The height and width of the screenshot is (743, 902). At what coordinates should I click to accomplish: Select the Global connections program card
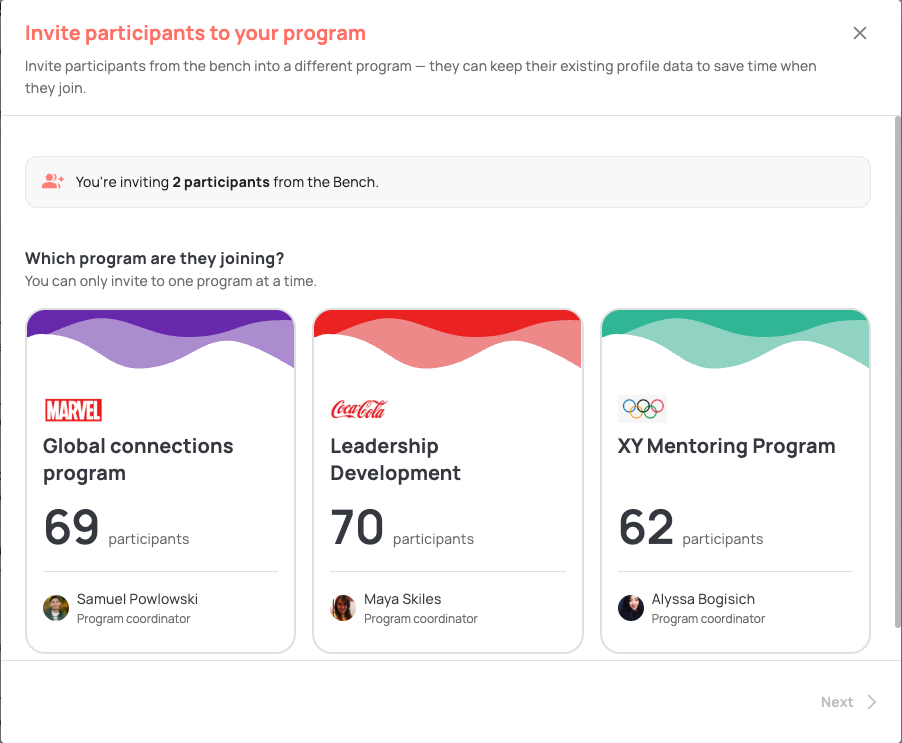pos(160,481)
